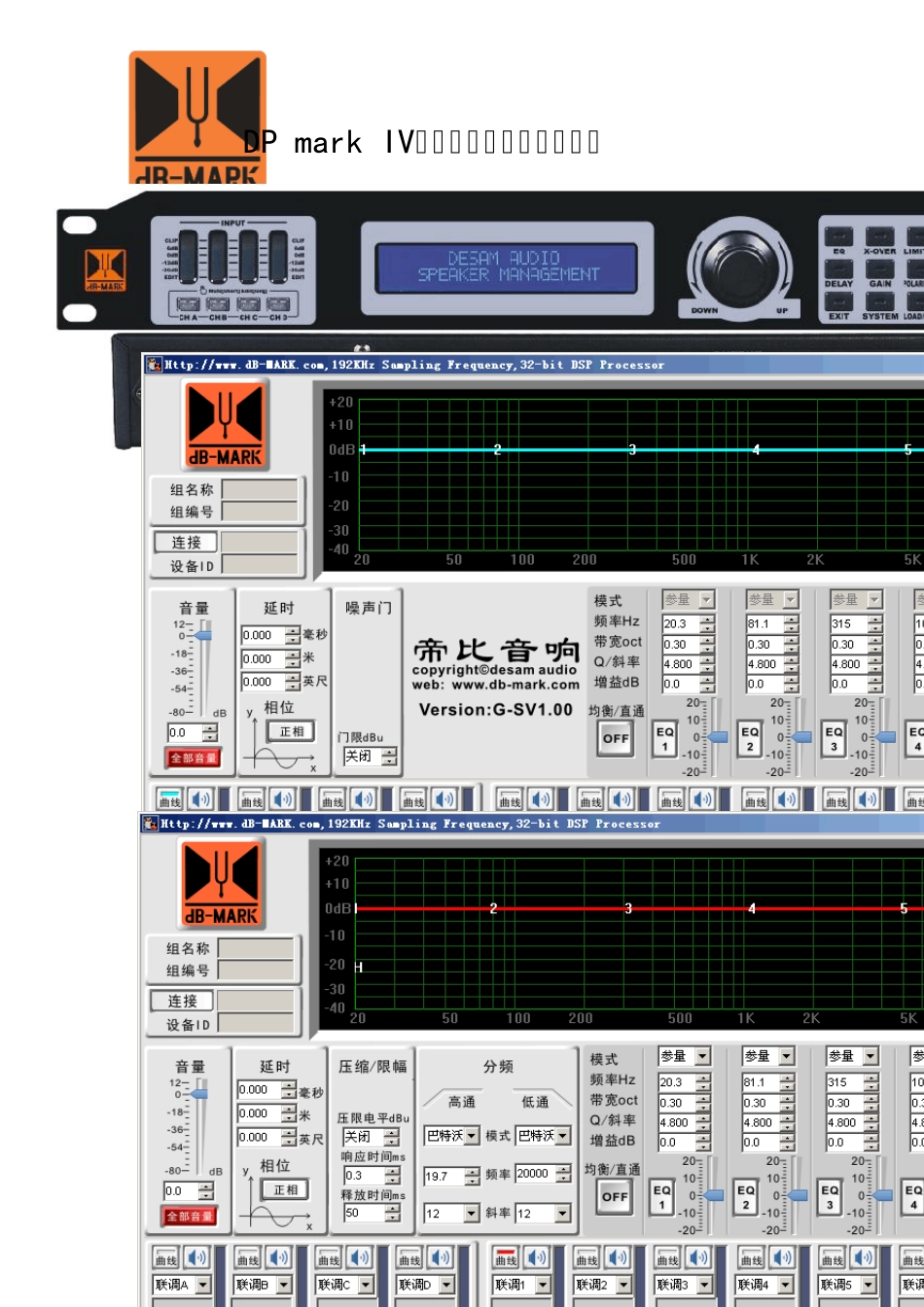Click the first speaker mute icon in the upper channel row
This screenshot has width=924, height=1307.
pos(200,799)
